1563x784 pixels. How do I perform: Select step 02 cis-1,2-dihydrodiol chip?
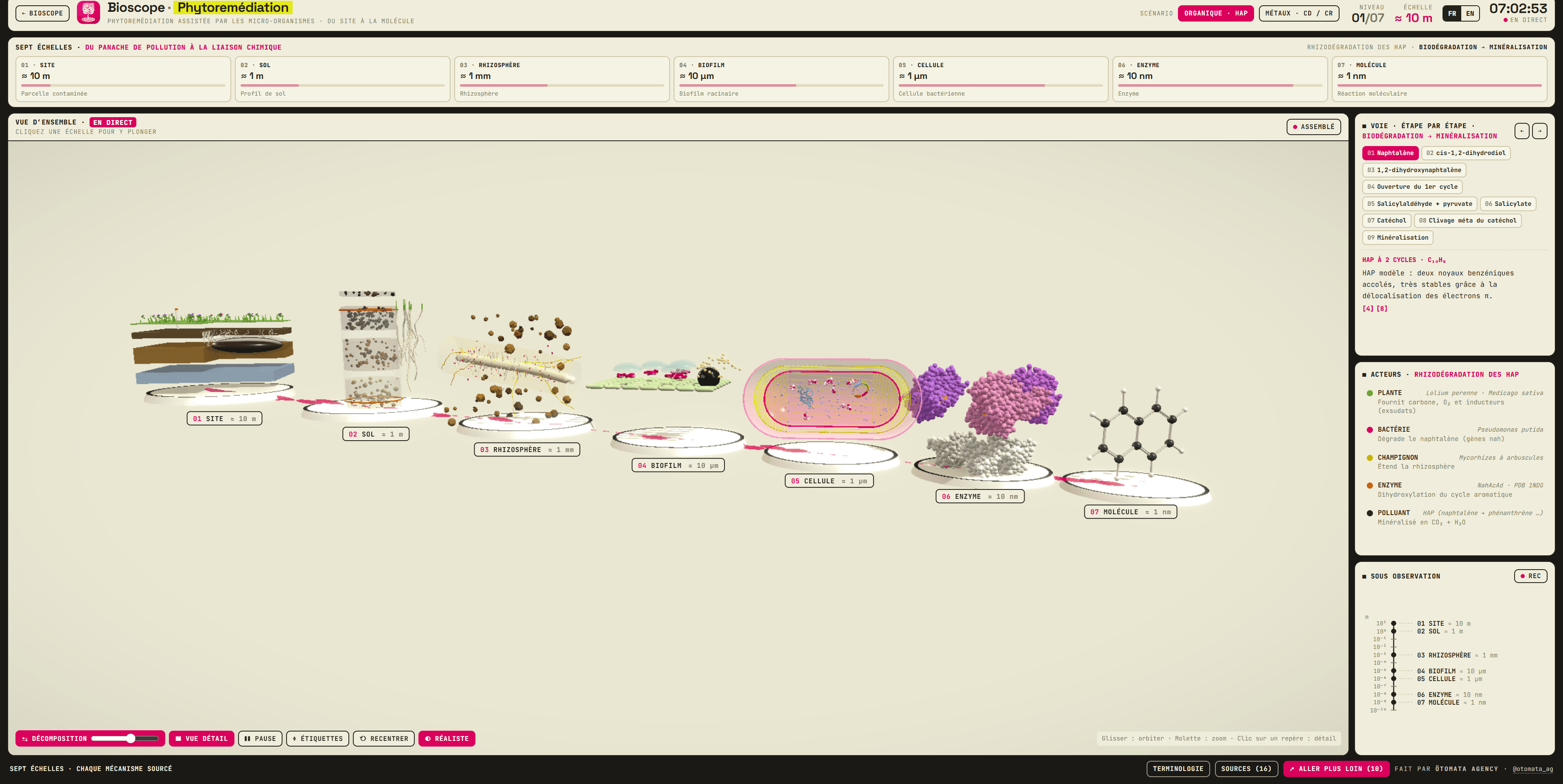[x=1465, y=153]
